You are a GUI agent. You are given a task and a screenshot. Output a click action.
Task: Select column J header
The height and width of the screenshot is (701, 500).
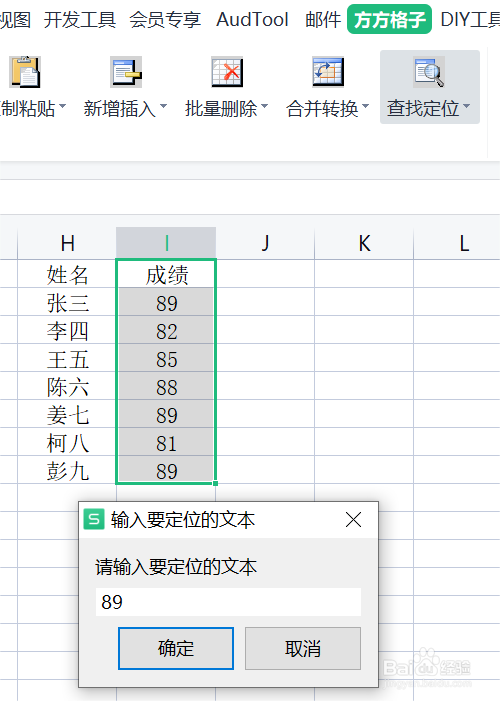click(x=265, y=243)
